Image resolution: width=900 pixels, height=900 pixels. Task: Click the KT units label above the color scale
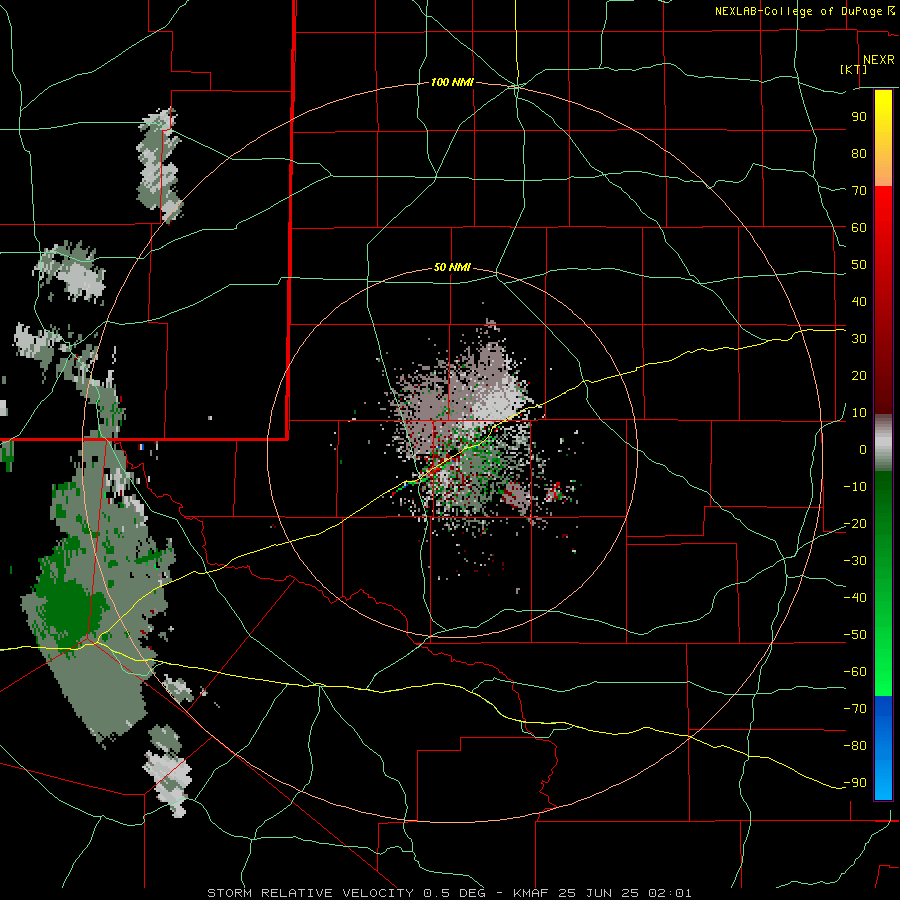[854, 69]
